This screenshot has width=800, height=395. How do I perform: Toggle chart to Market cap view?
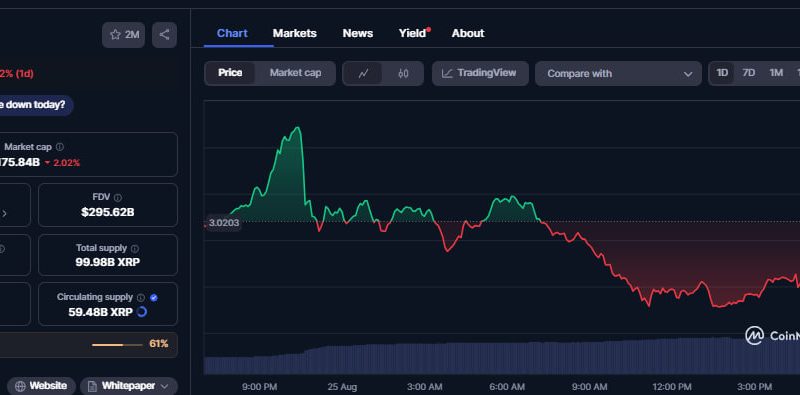pyautogui.click(x=295, y=73)
